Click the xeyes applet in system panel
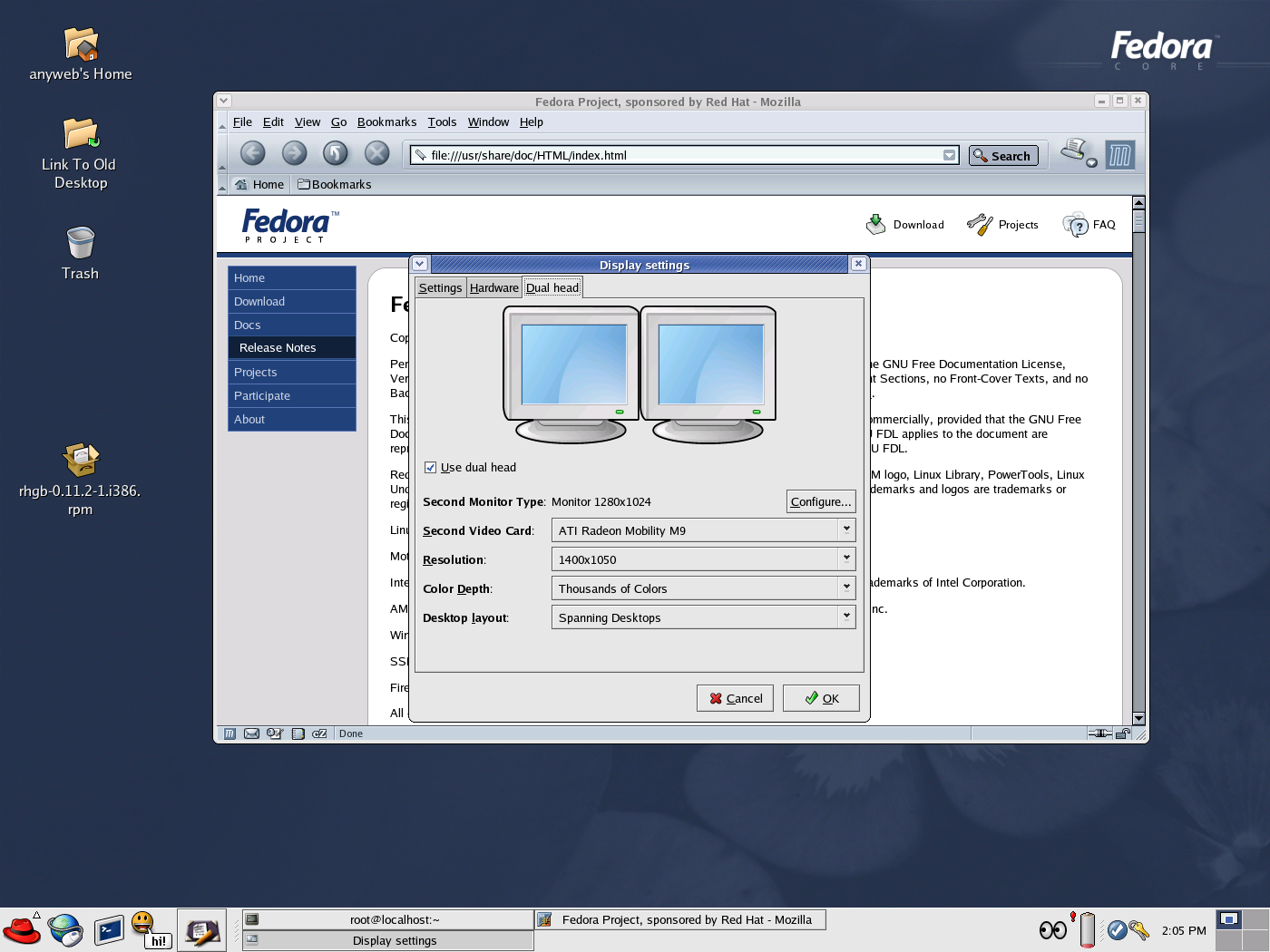The height and width of the screenshot is (952, 1270). 1053,930
